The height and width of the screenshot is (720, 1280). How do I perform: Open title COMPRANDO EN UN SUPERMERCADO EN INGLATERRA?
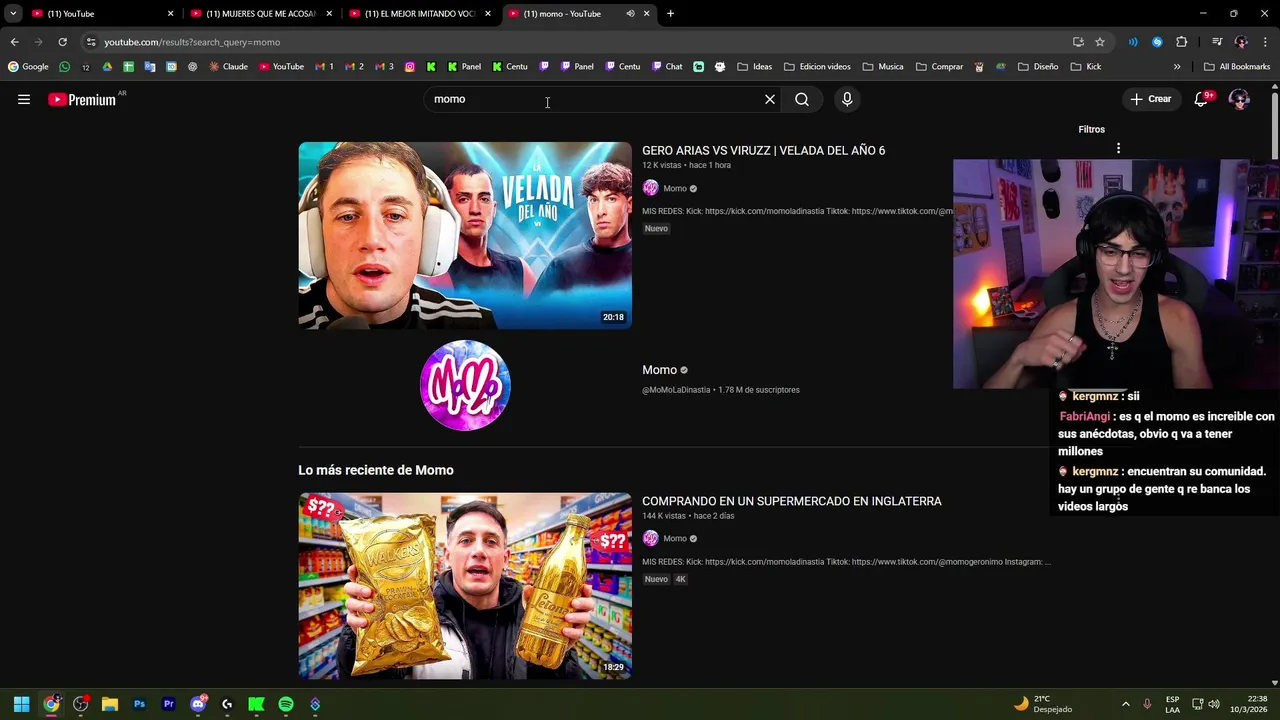point(791,501)
